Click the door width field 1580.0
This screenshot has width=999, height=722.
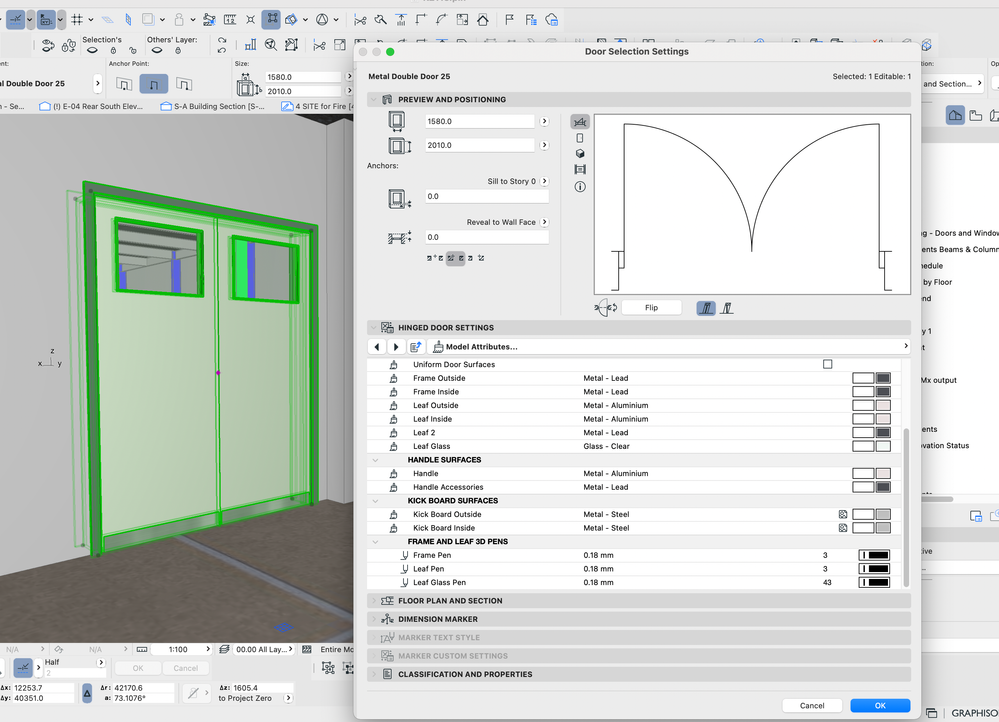pyautogui.click(x=479, y=121)
